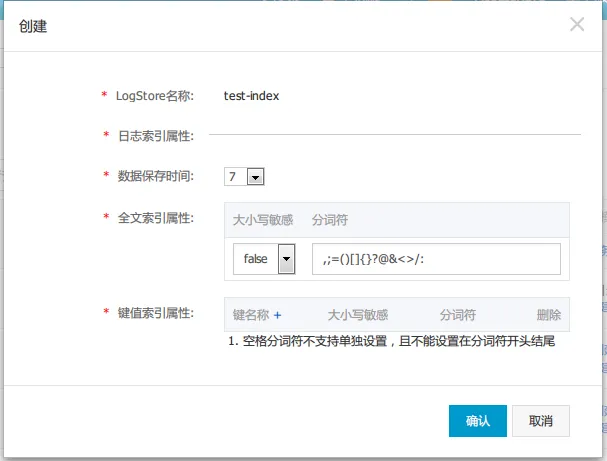Image resolution: width=607 pixels, height=461 pixels.
Task: Click the LogStore名称 label
Action: pos(155,96)
